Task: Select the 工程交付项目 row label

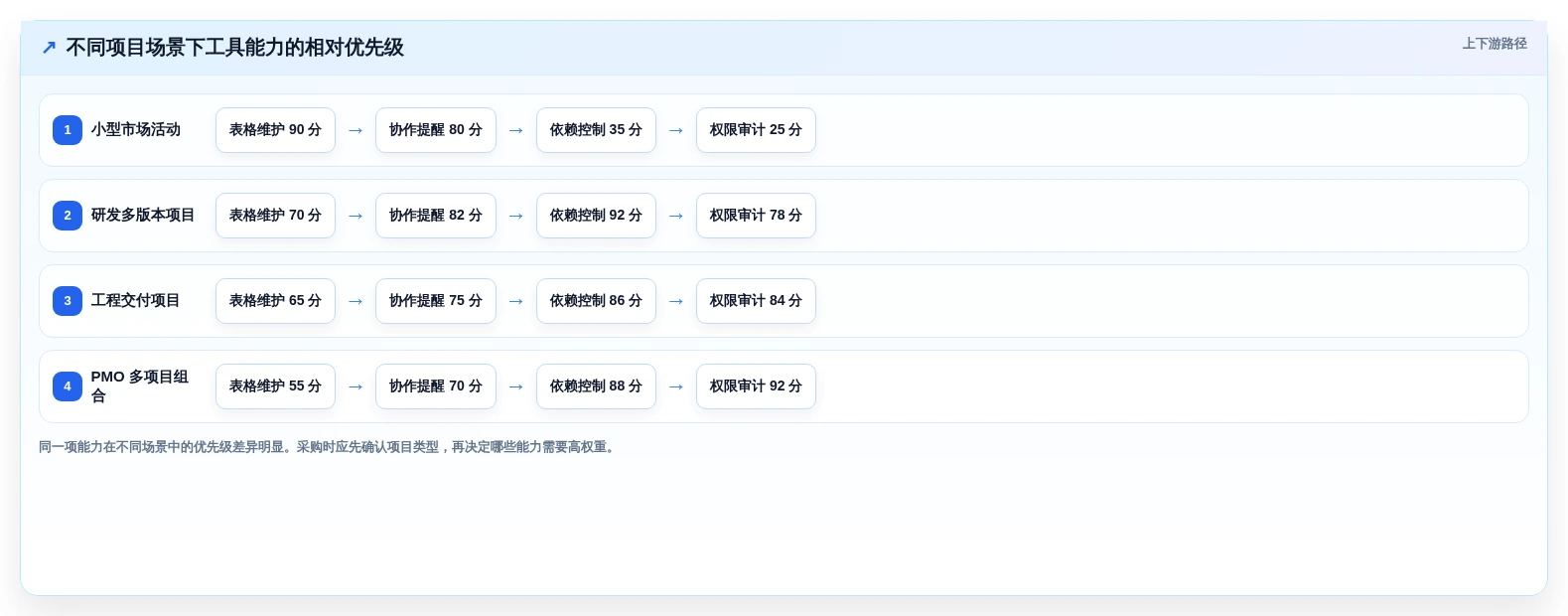Action: click(136, 301)
